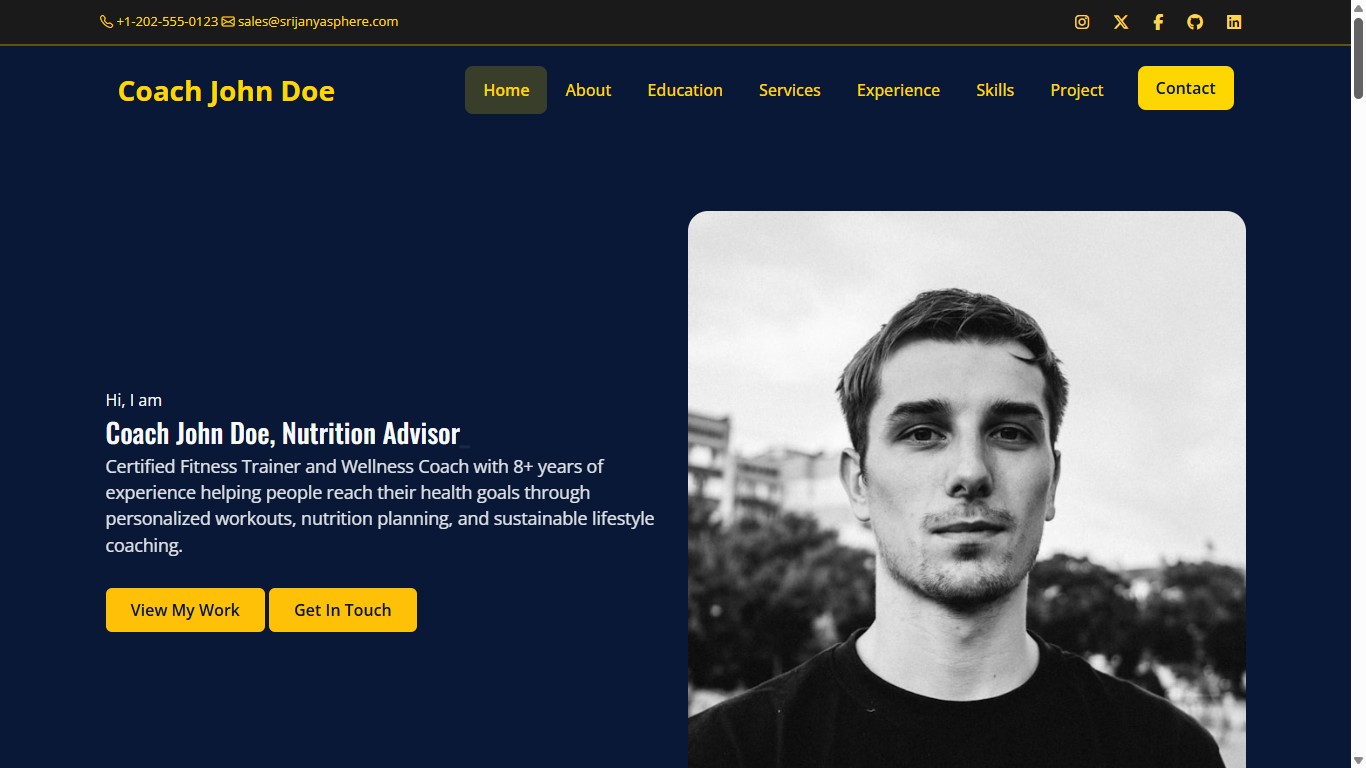Image resolution: width=1366 pixels, height=768 pixels.
Task: Click the View My Work button
Action: pyautogui.click(x=185, y=610)
